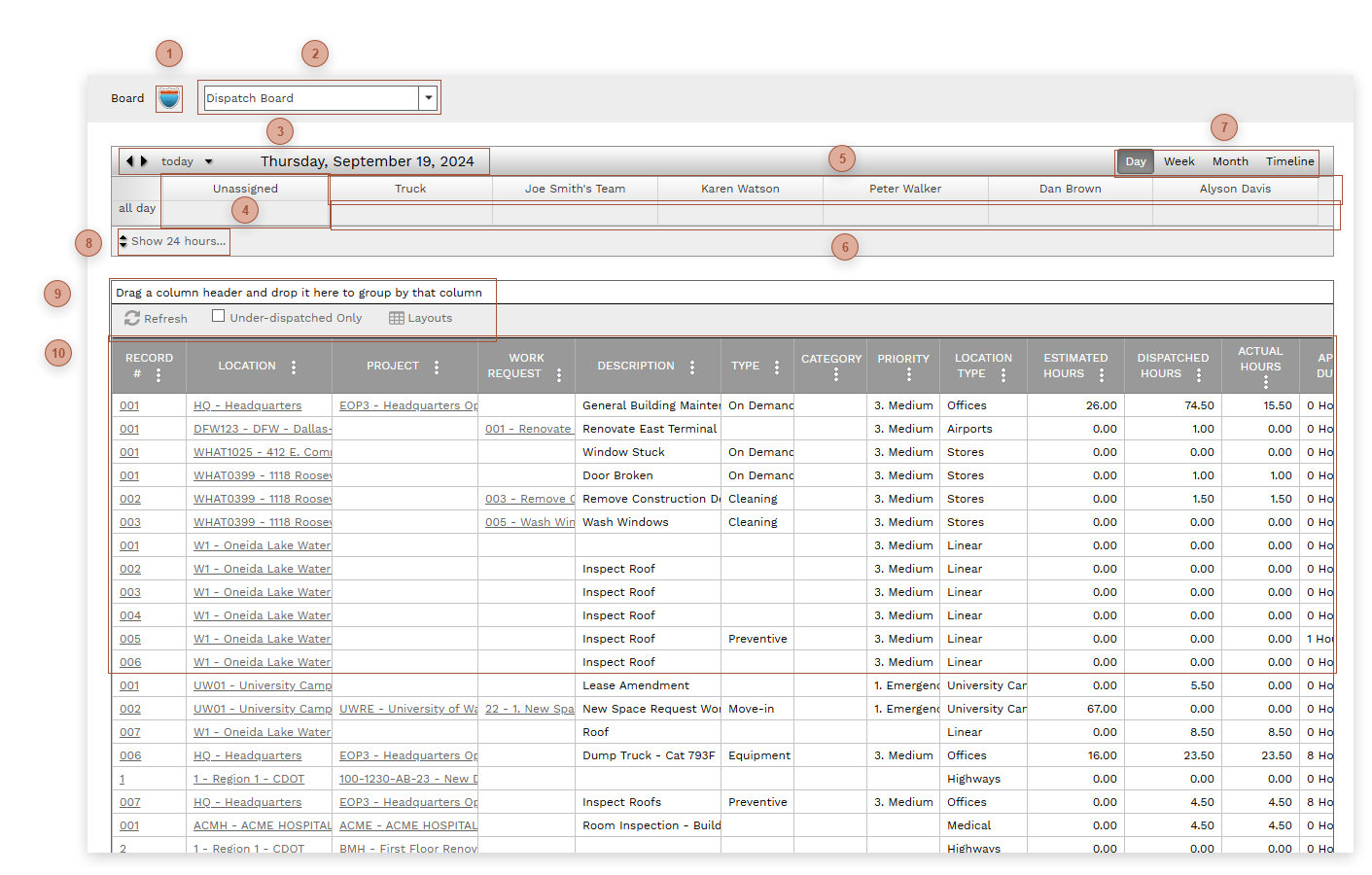Screen dimensions: 1372x875
Task: Open the Layouts grid option
Action: (x=421, y=318)
